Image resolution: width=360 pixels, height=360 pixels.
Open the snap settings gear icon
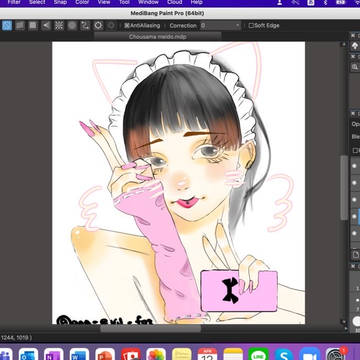click(x=98, y=26)
